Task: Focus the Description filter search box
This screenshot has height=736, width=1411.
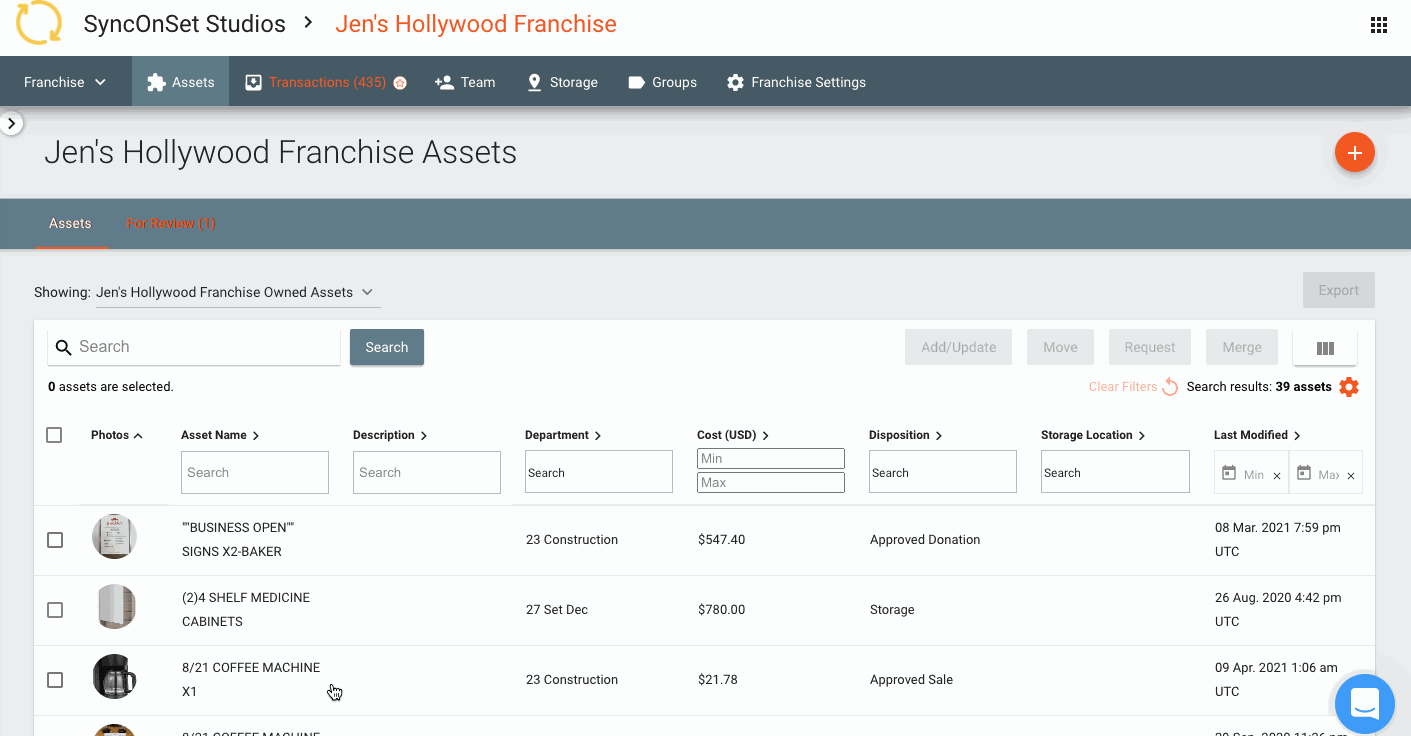Action: (427, 472)
